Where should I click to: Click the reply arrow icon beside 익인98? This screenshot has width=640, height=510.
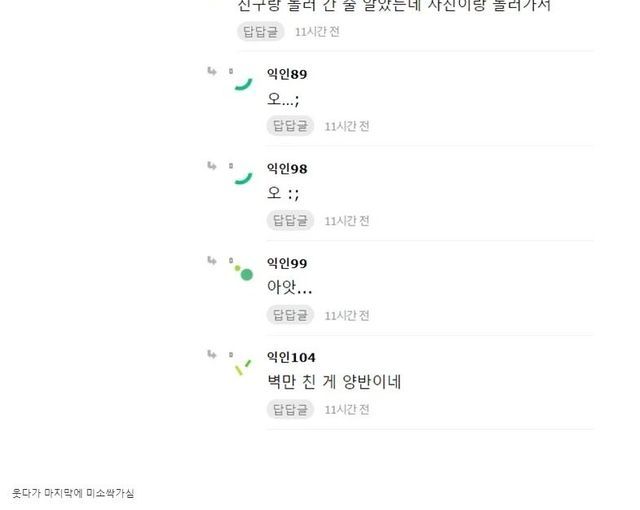[x=212, y=166]
